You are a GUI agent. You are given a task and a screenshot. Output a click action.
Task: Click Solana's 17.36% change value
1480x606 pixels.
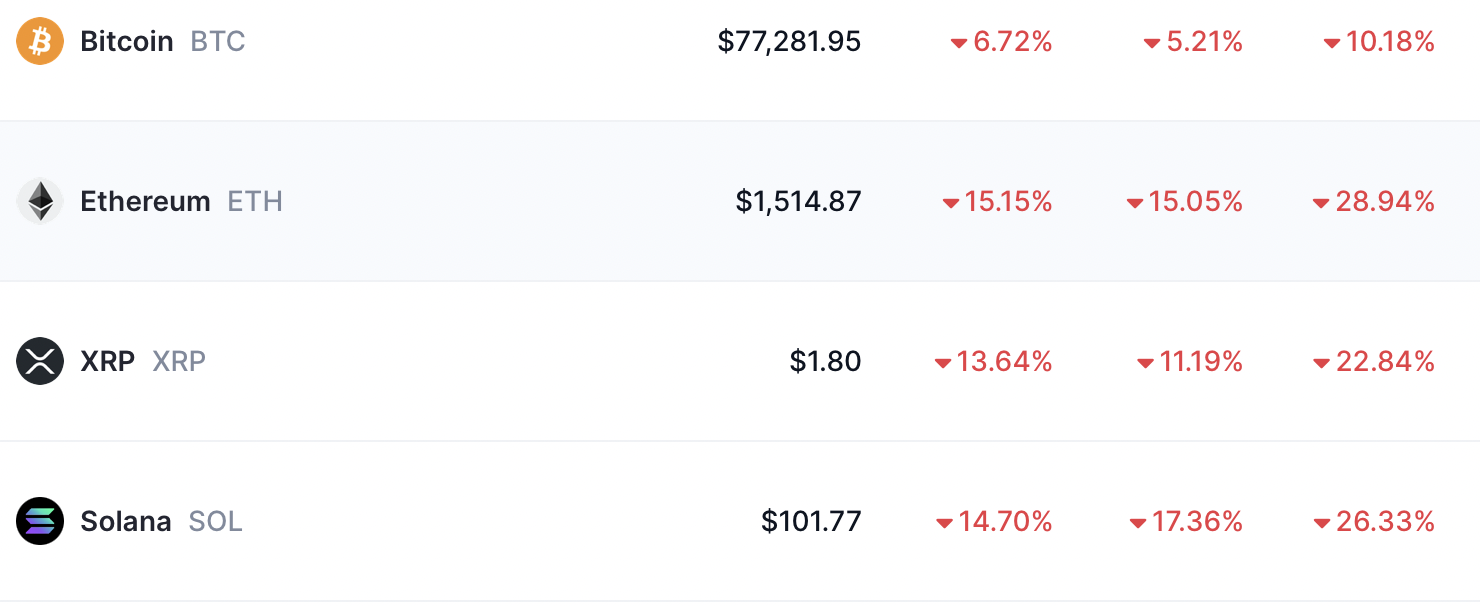[1197, 521]
